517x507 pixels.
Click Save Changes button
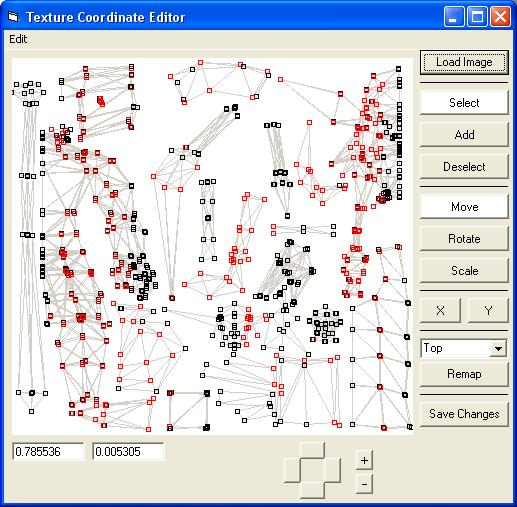point(464,414)
